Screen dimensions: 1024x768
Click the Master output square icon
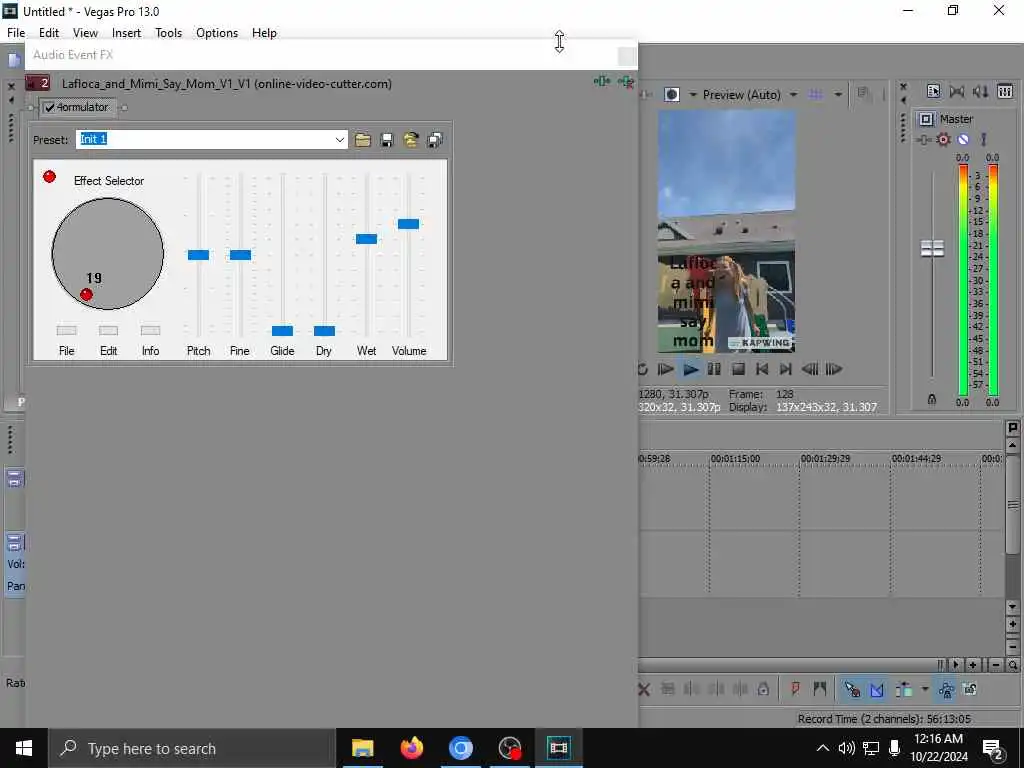point(926,119)
